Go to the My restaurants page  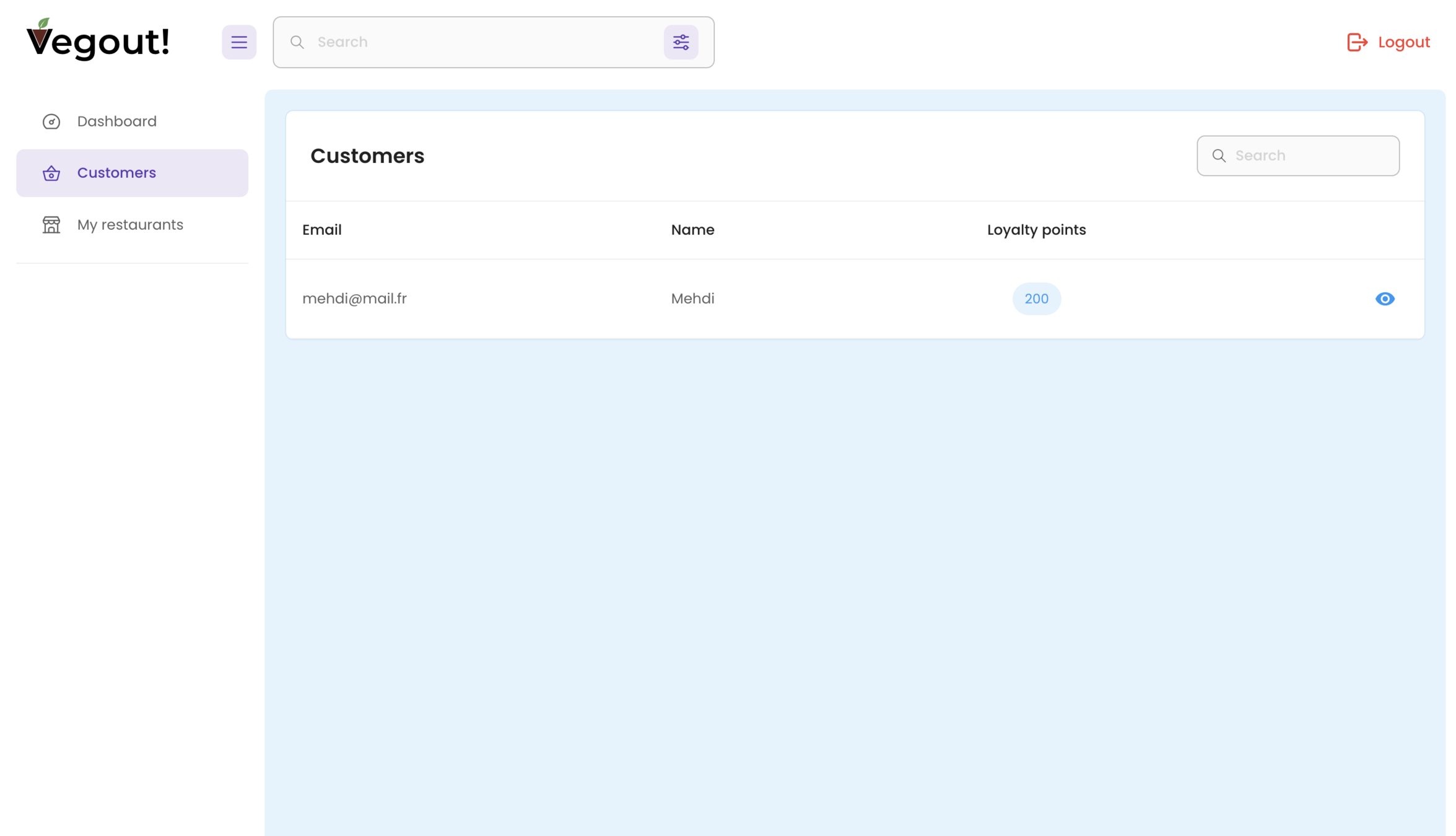coord(130,225)
